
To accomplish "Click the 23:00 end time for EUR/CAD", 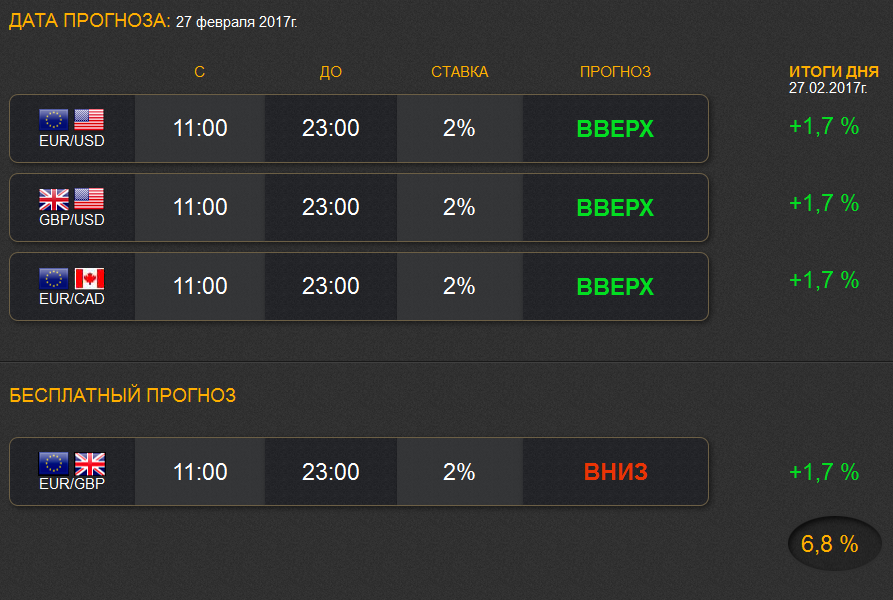I will click(x=330, y=286).
